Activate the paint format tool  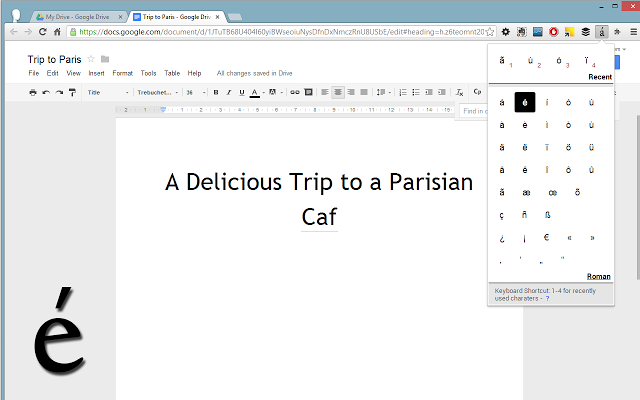coord(72,92)
